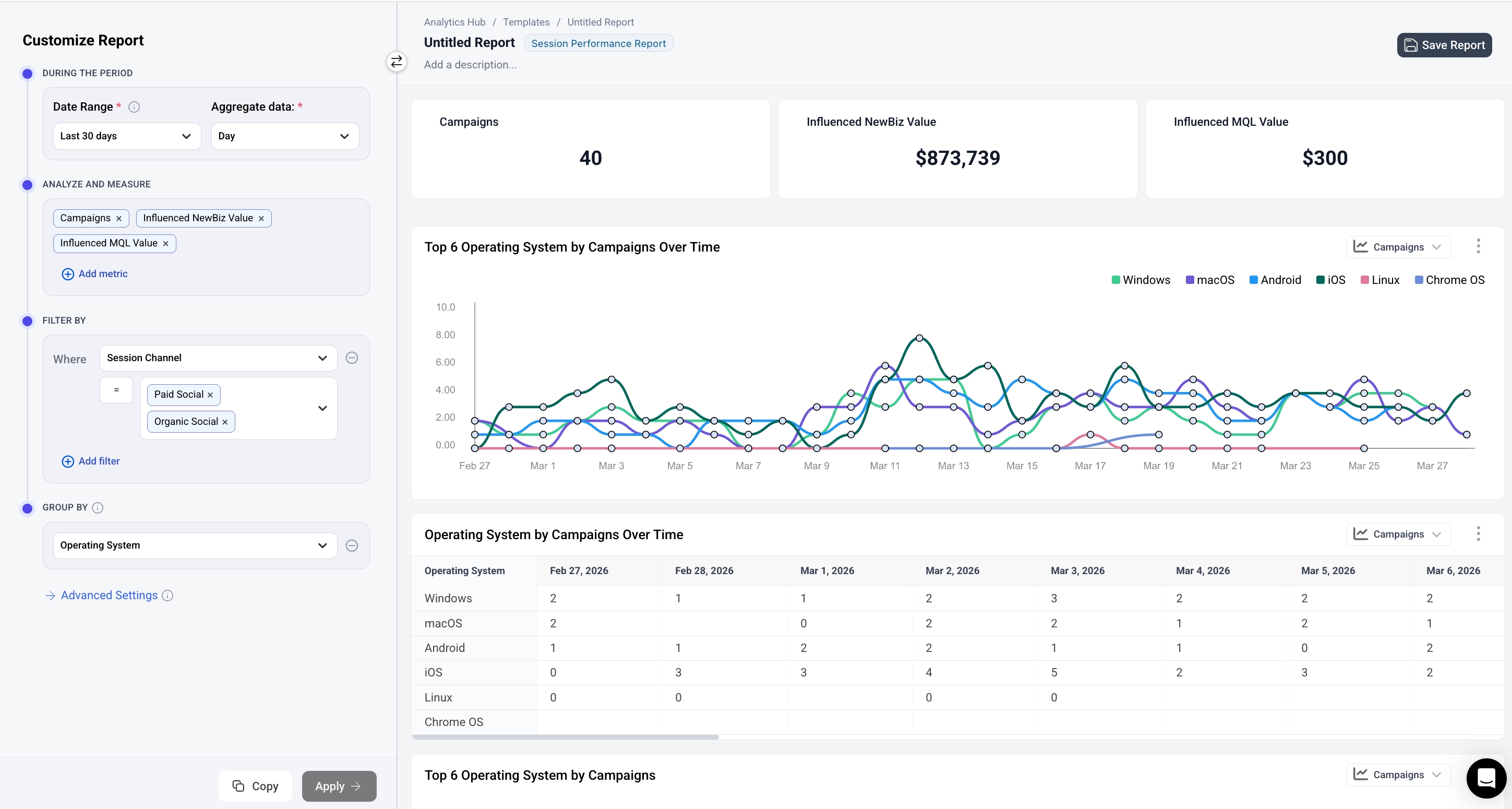This screenshot has height=809, width=1512.
Task: Remove the Campaigns metric chip
Action: point(118,218)
